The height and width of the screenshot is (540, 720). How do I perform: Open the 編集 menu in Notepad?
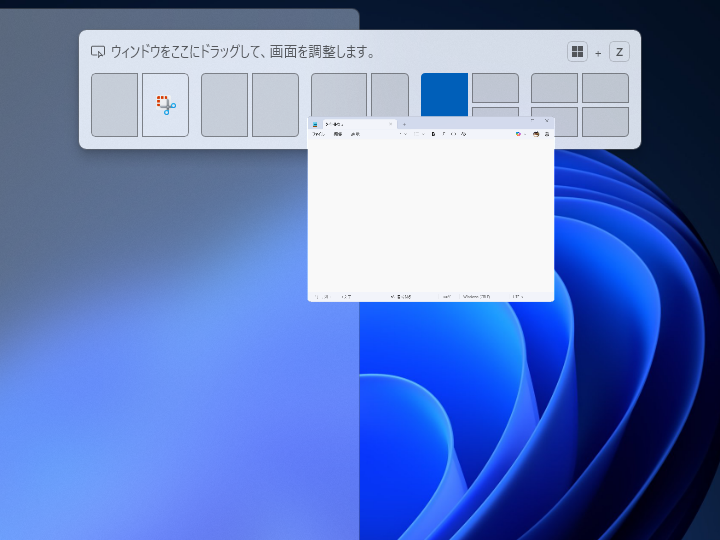pyautogui.click(x=338, y=134)
